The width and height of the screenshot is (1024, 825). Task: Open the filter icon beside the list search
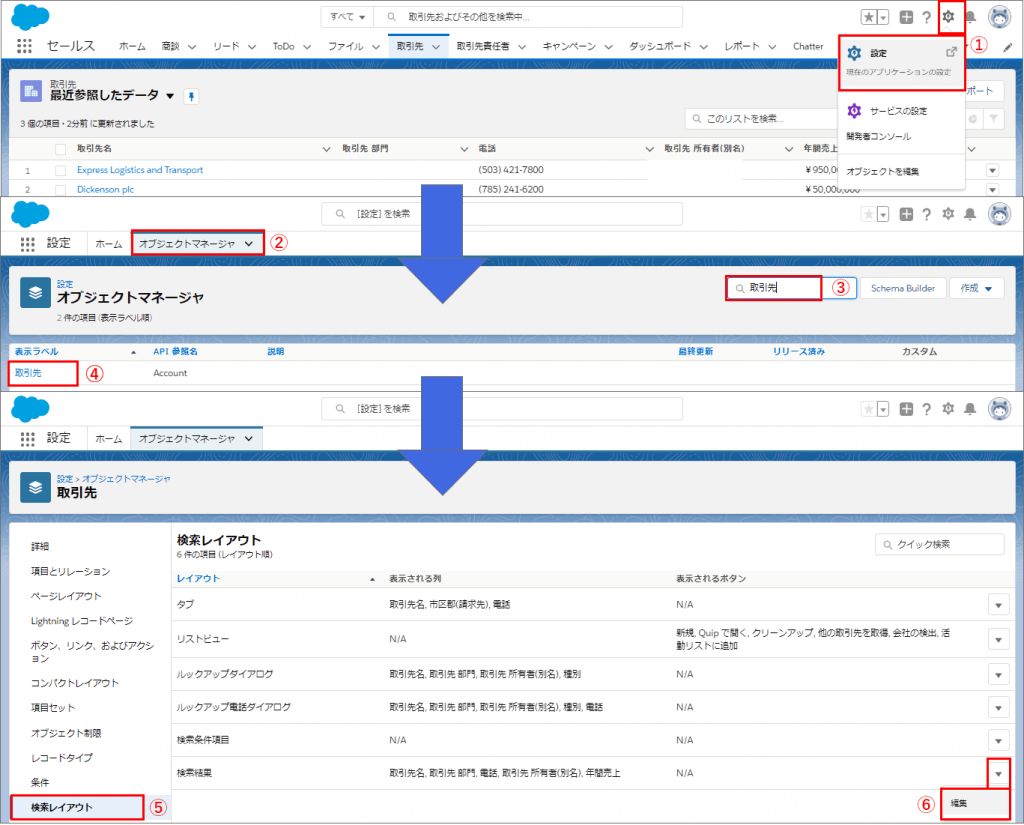(x=993, y=119)
